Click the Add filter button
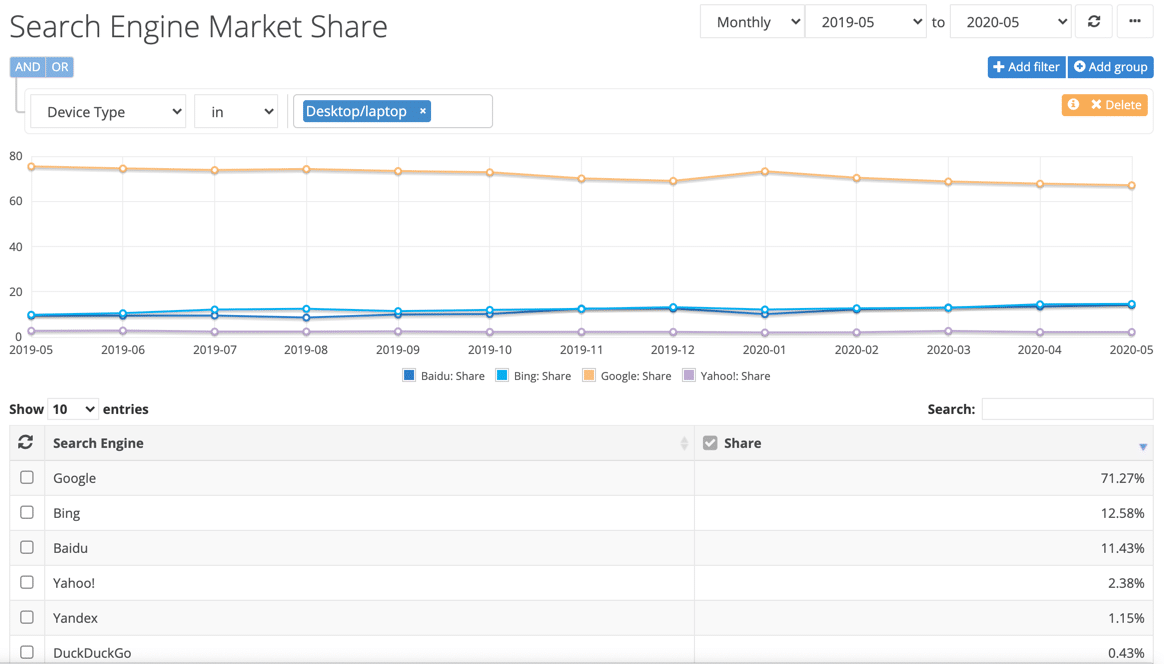Image resolution: width=1164 pixels, height=664 pixels. tap(1026, 67)
